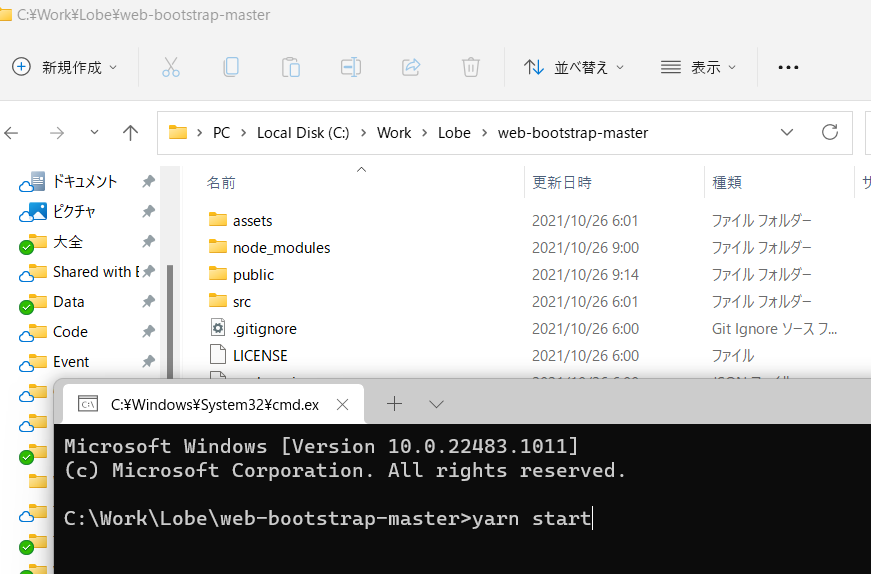The width and height of the screenshot is (871, 574).
Task: Unpin Code using its pin icon
Action: [148, 331]
